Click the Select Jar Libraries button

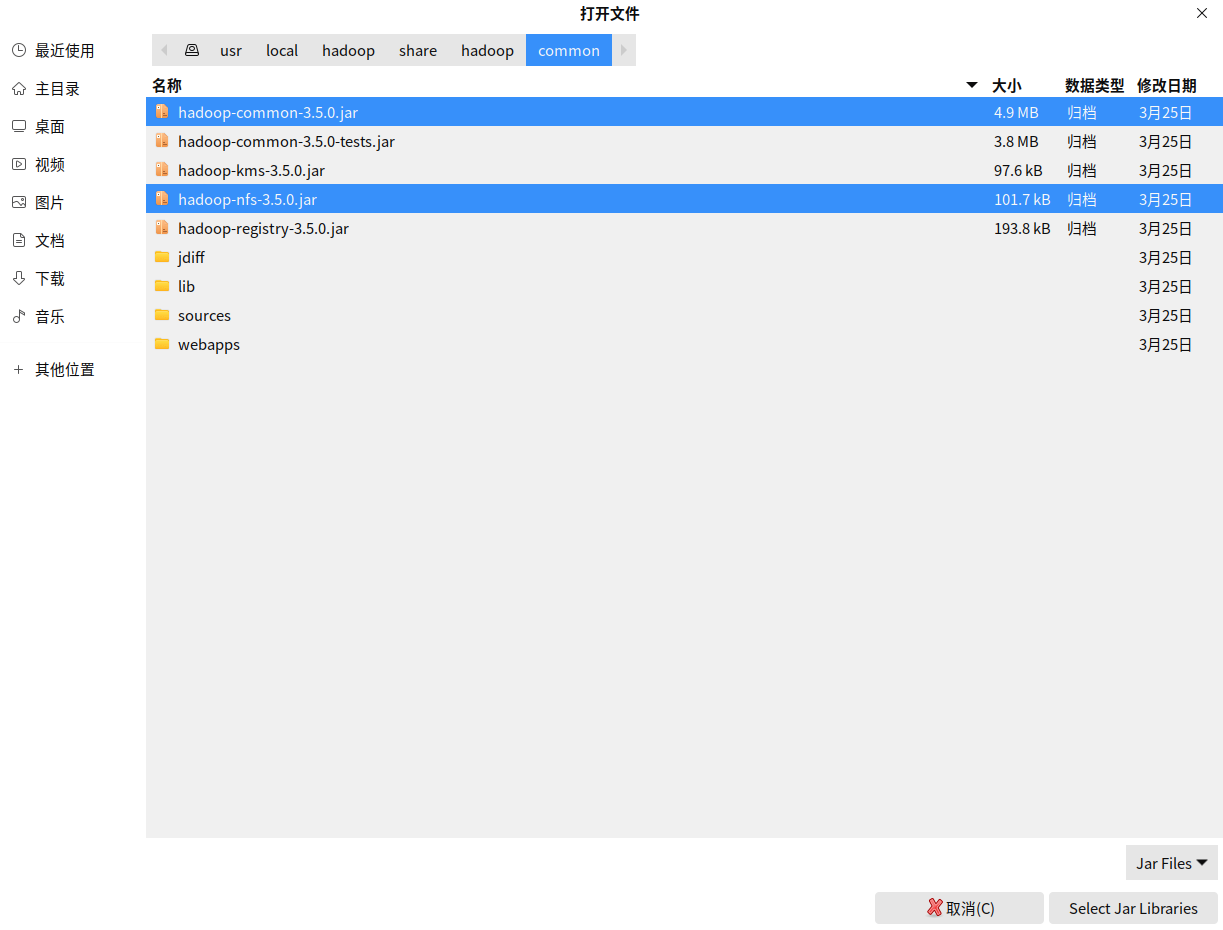click(x=1133, y=908)
